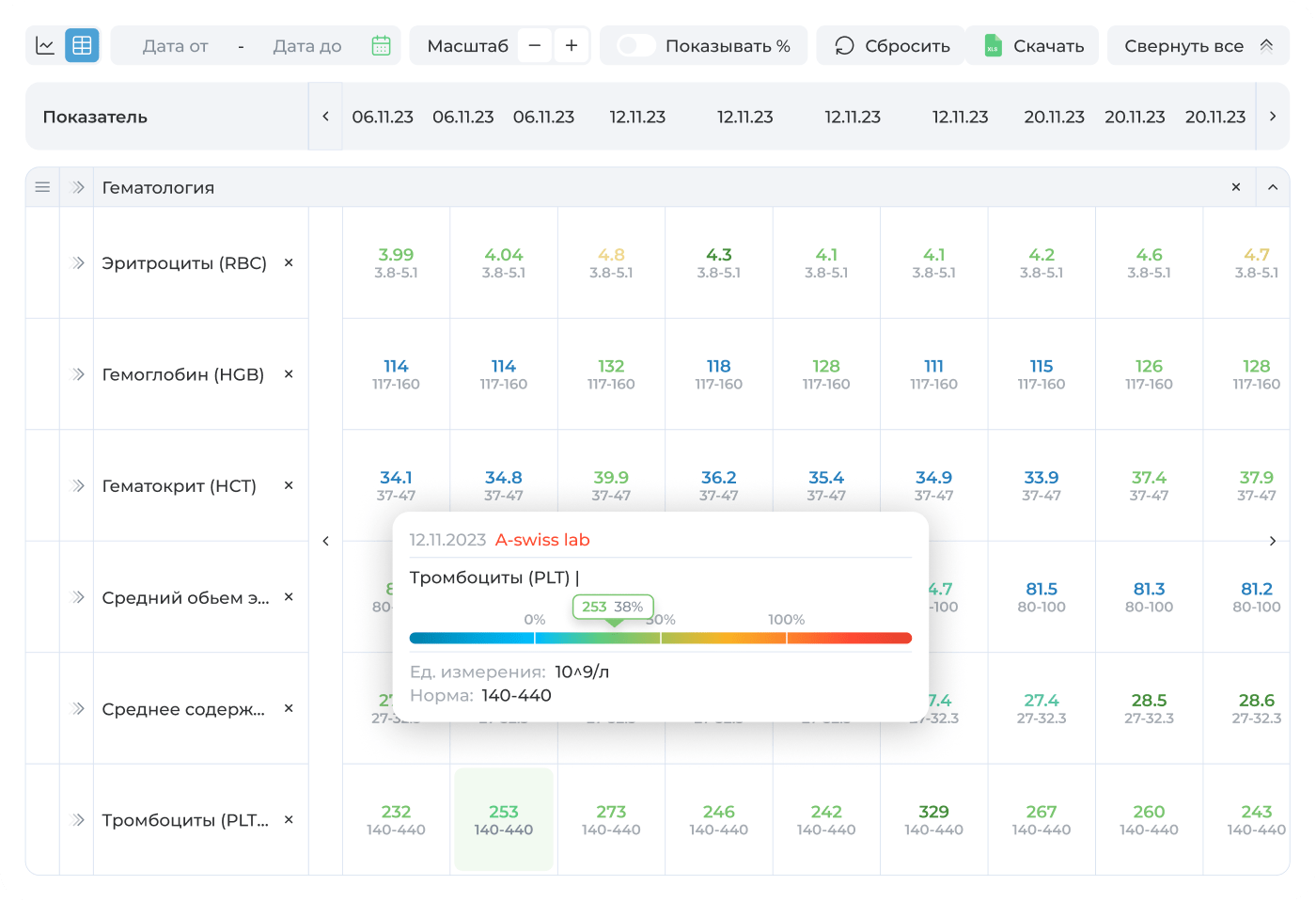
Task: Remove Гемоглобин (HGB) row
Action: [289, 374]
